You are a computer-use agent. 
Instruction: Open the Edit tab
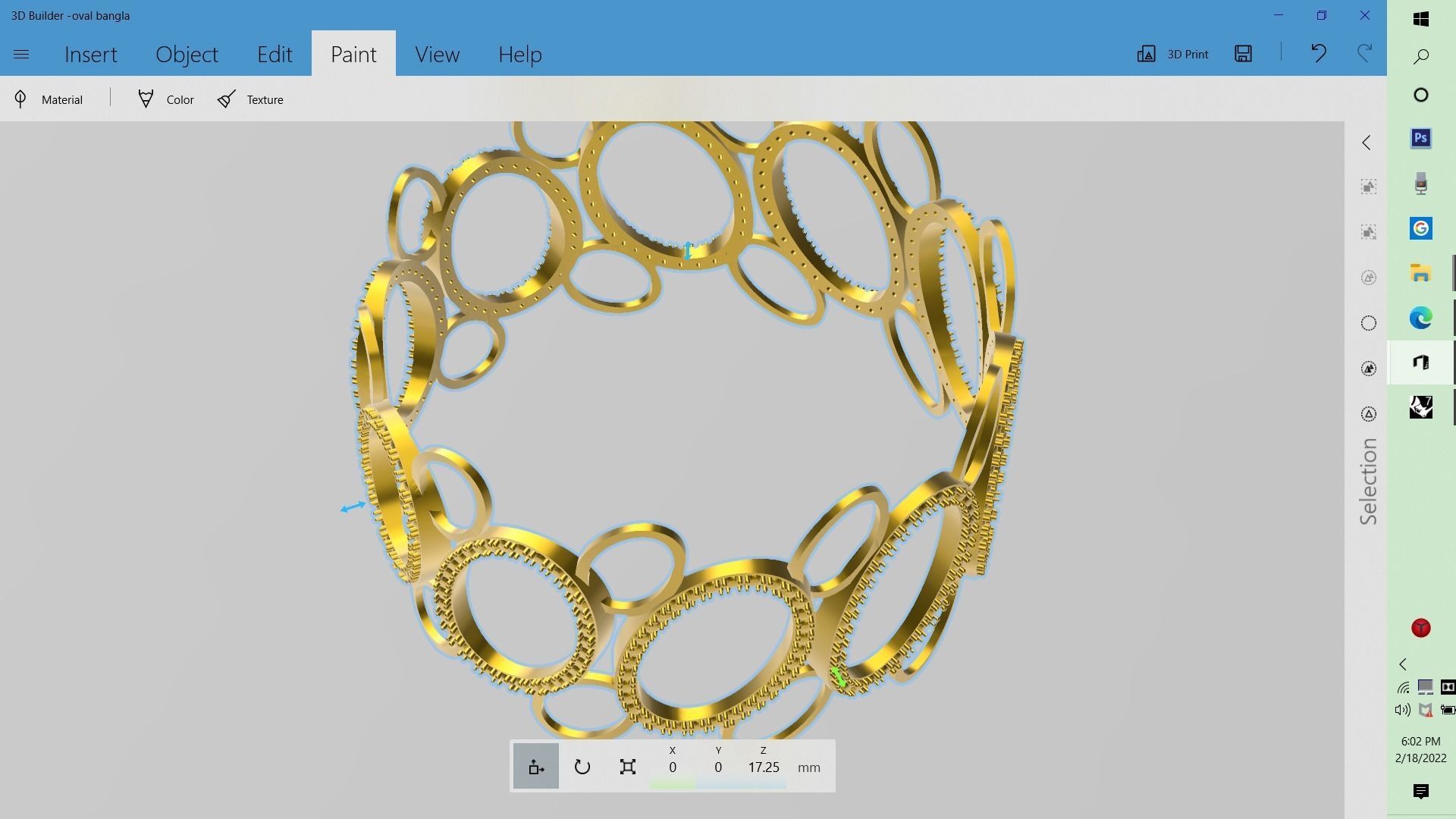(275, 54)
